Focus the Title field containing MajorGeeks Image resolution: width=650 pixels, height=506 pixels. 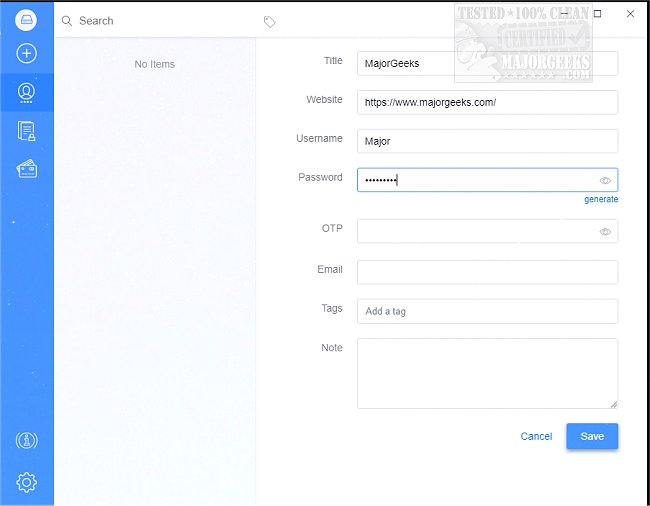coord(487,63)
